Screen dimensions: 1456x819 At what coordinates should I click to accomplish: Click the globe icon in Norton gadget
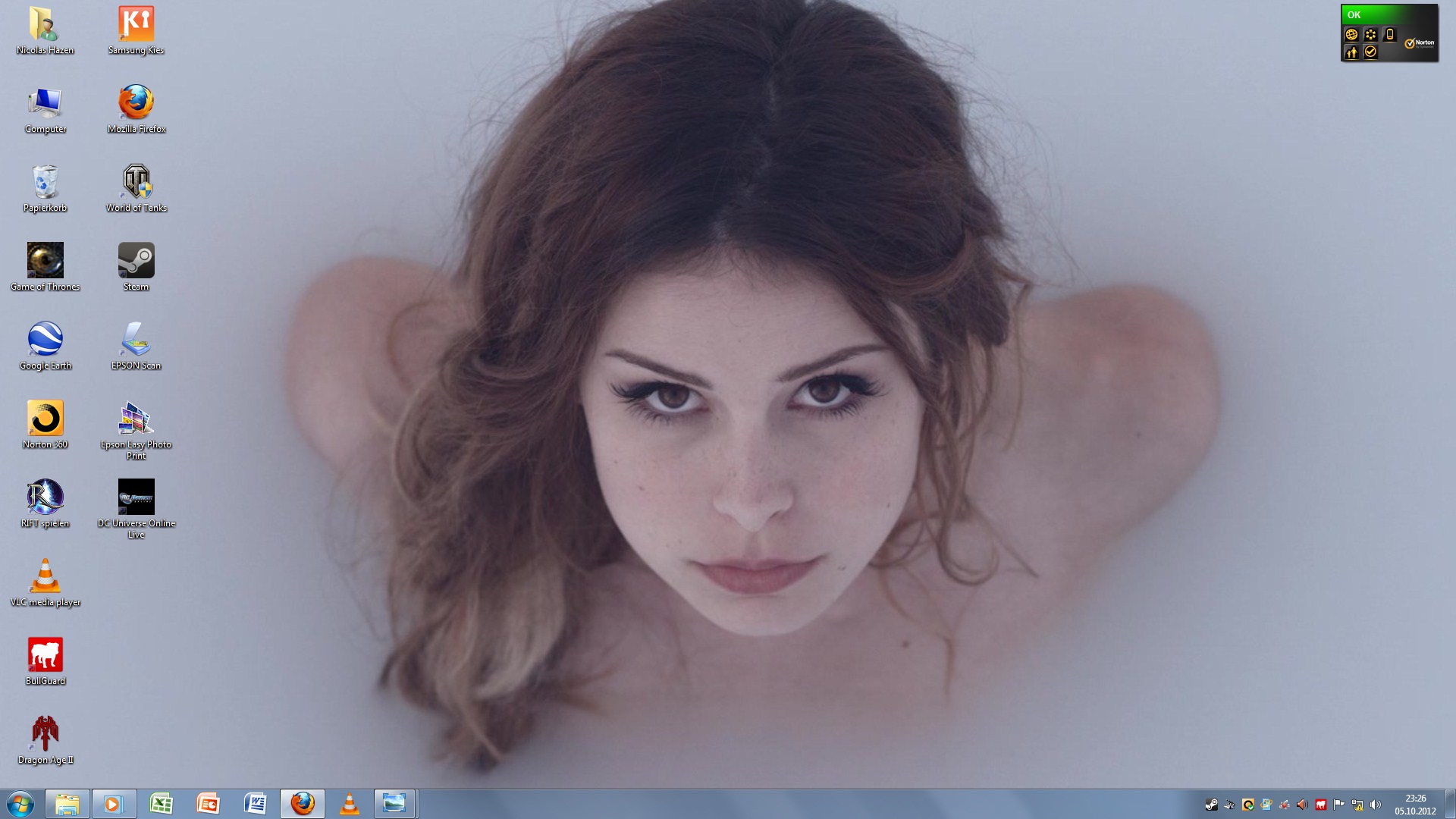click(x=1351, y=34)
